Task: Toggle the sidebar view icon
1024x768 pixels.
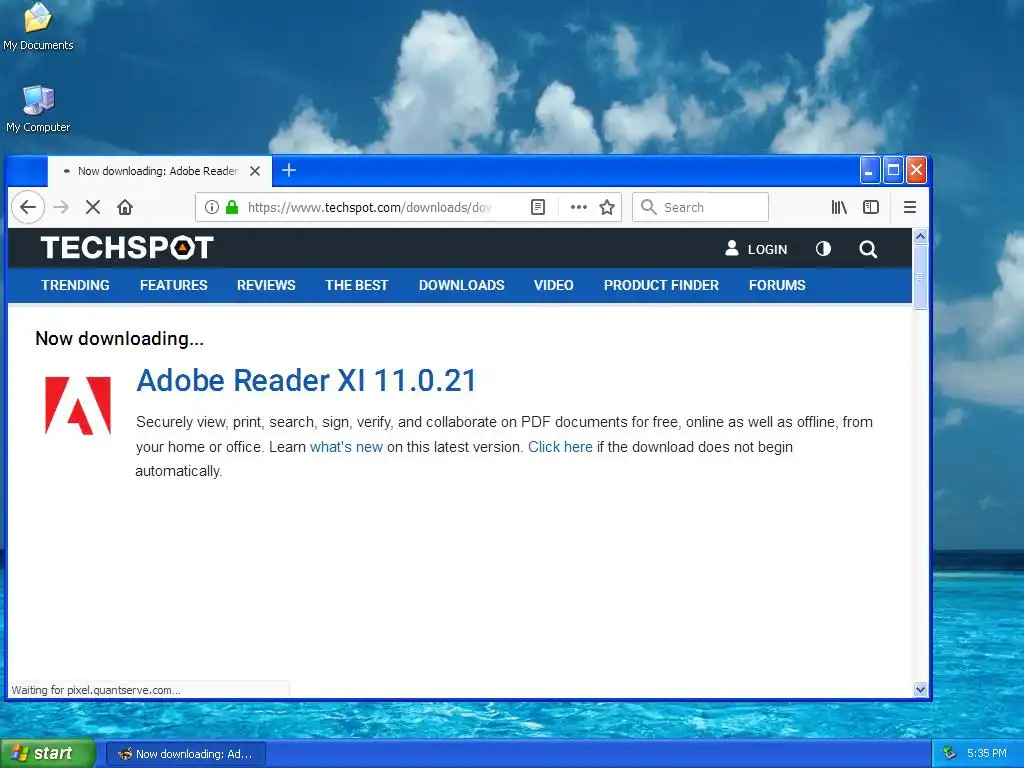Action: (x=871, y=207)
